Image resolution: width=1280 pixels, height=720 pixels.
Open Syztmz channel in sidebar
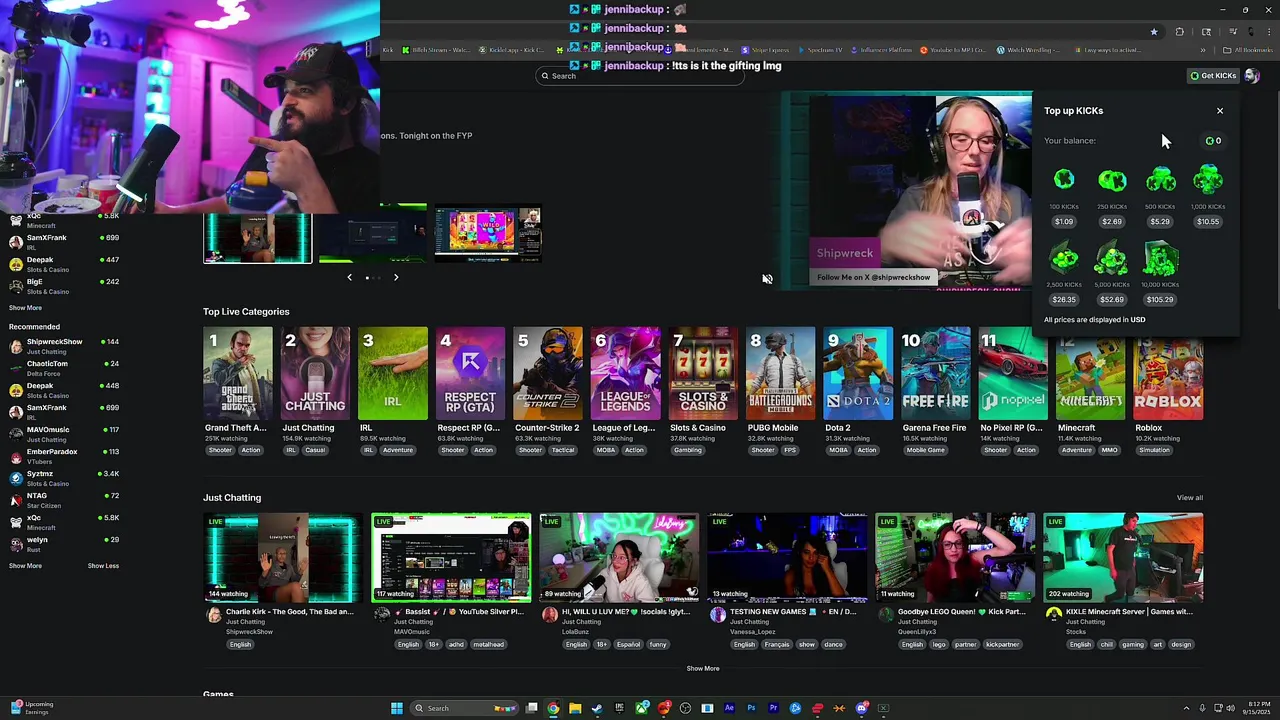[x=64, y=478]
